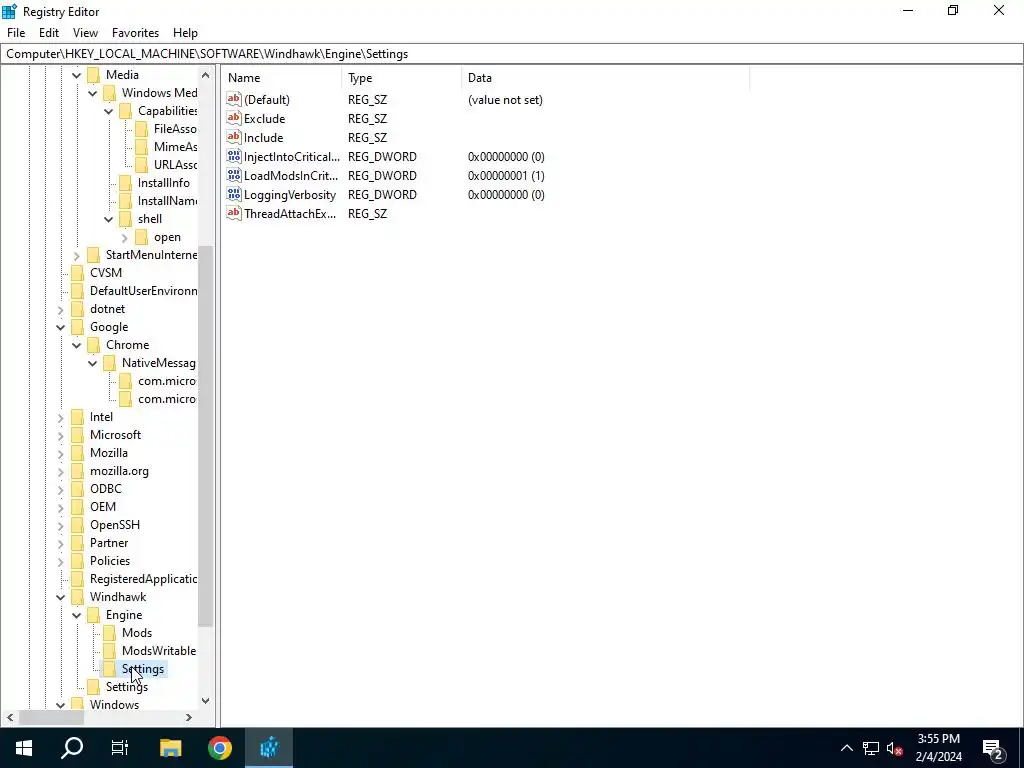Select the Mozilla folder icon
This screenshot has height=768, width=1024.
(x=78, y=453)
